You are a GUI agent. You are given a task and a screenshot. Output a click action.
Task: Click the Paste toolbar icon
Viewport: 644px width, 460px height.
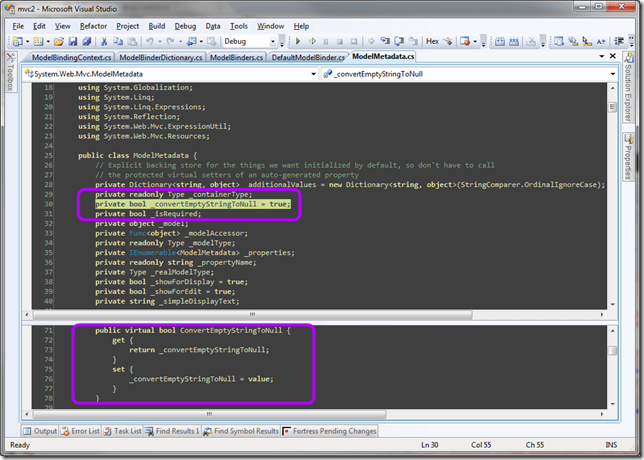point(132,41)
